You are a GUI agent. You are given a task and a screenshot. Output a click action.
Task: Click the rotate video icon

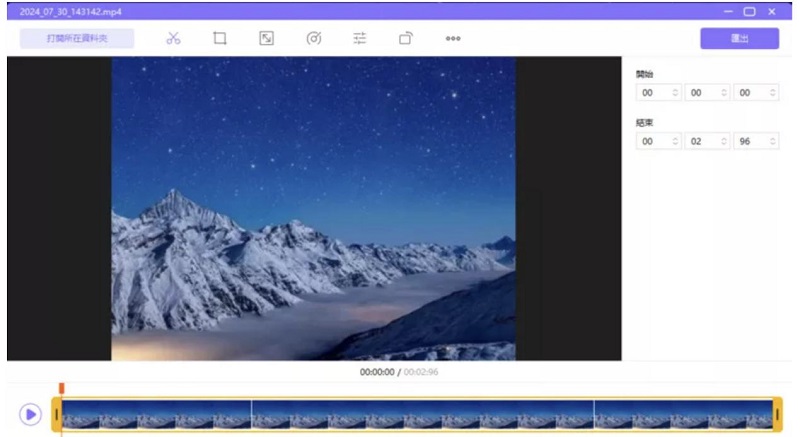pos(406,38)
